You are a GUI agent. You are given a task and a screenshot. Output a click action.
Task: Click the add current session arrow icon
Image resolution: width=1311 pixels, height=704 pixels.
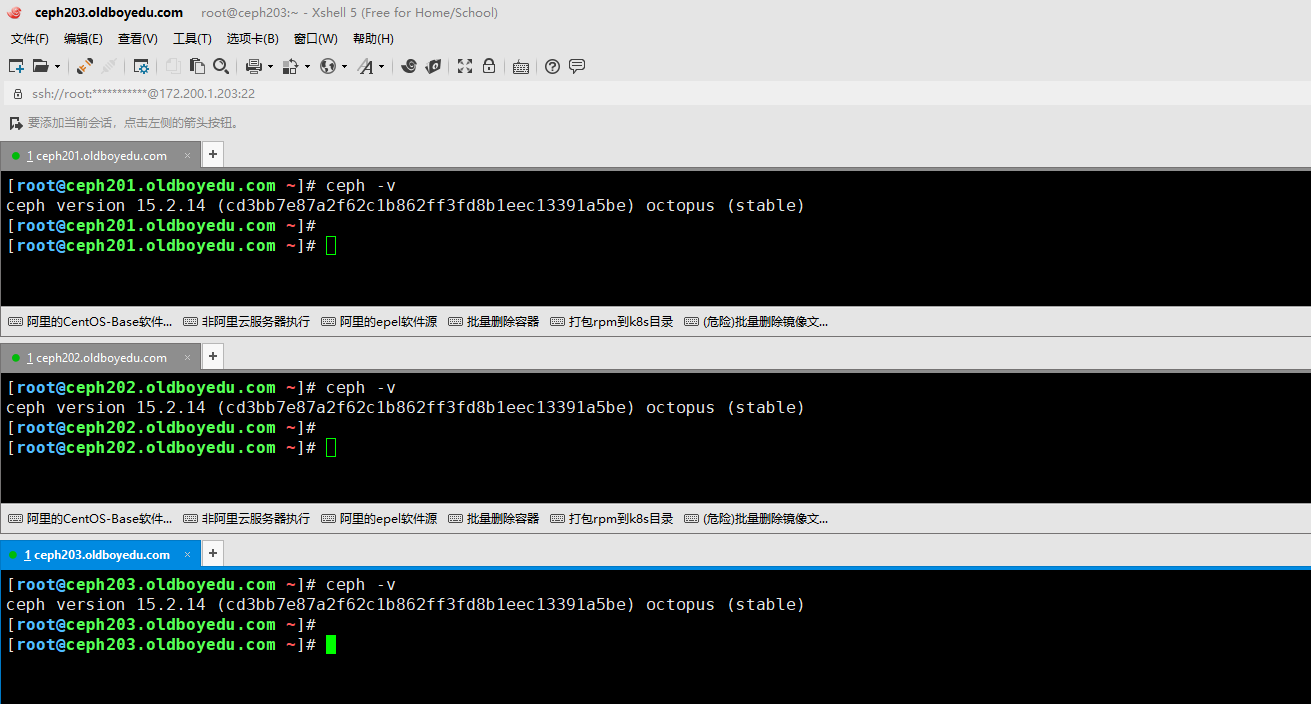click(x=15, y=123)
